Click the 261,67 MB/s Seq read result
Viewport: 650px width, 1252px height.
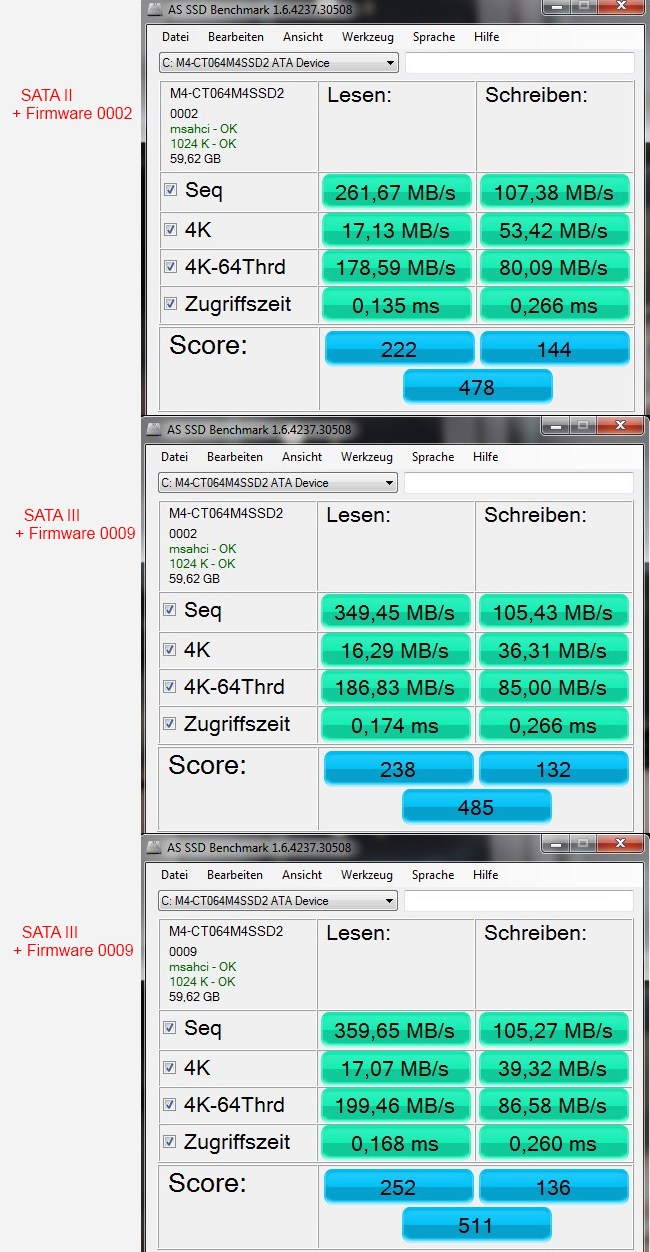[x=396, y=191]
